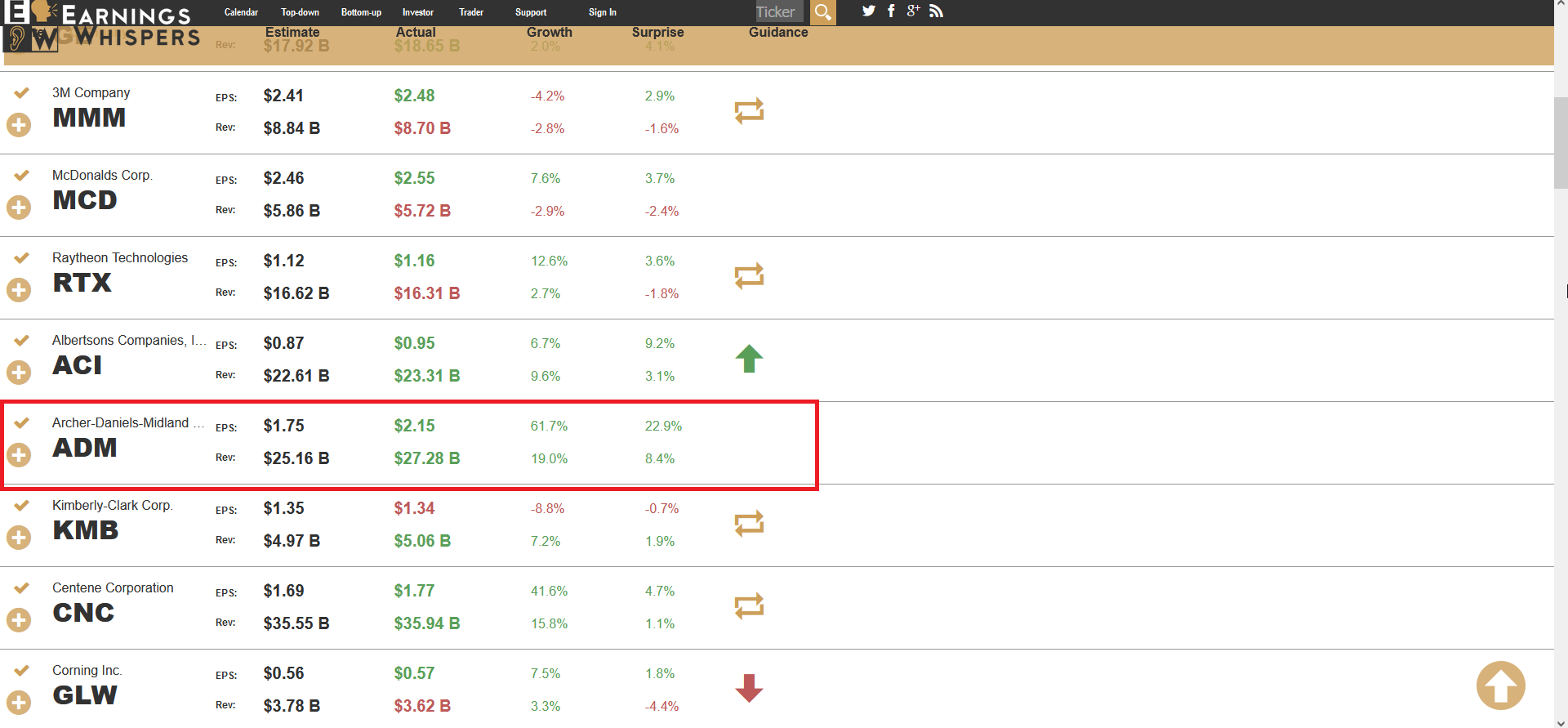This screenshot has width=1568, height=728.
Task: Click the Earnings Whispers logo
Action: click(102, 26)
